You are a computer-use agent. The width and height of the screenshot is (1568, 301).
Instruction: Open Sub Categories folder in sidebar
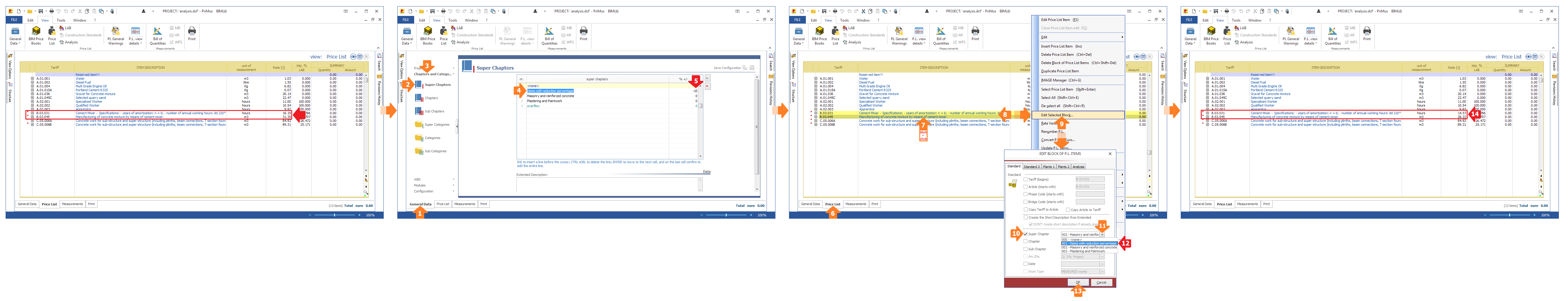[430, 151]
